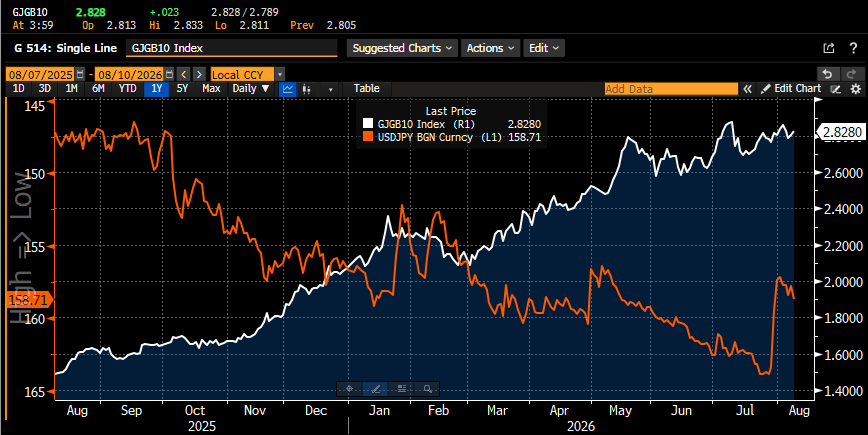Select the YTD time range

[127, 89]
